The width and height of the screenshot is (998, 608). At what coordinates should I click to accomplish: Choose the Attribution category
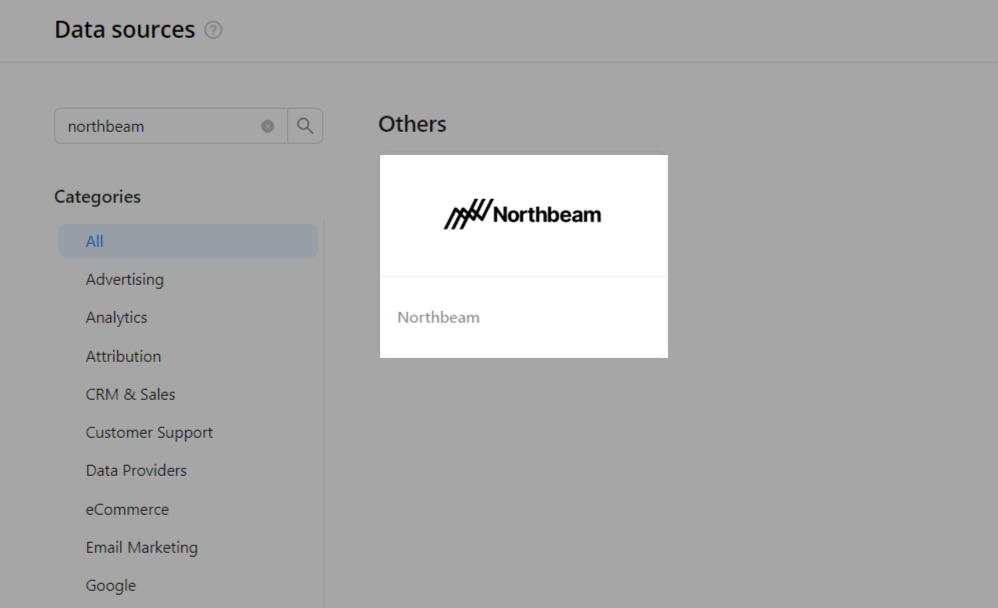(123, 356)
